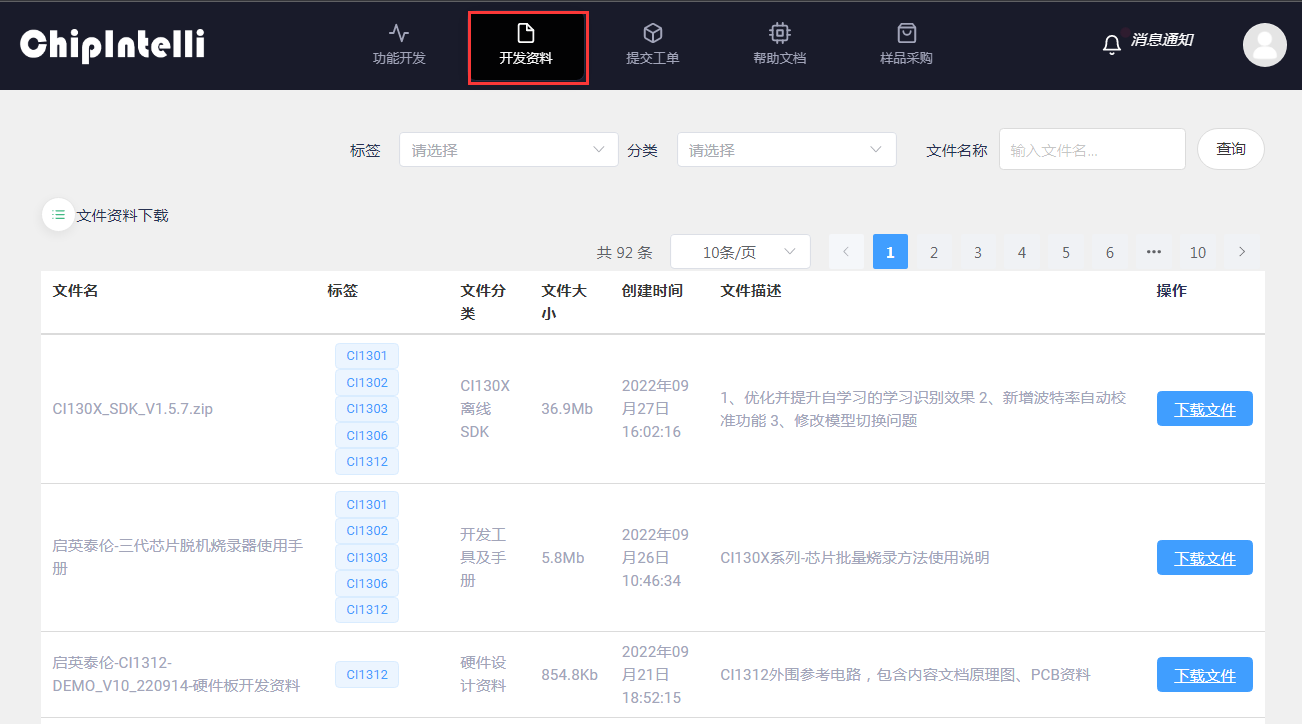Open the user avatar profile
This screenshot has width=1302, height=724.
1264,45
